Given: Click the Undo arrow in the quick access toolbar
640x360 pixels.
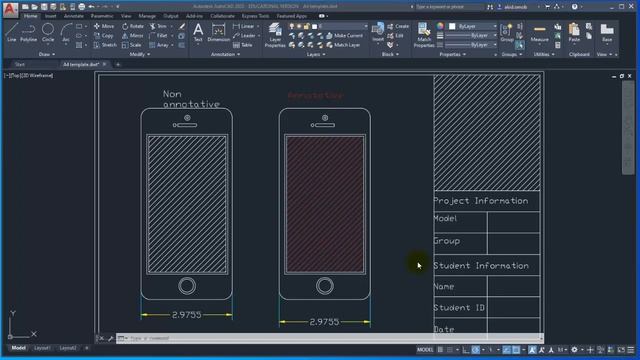Looking at the screenshot, I should 91,7.
